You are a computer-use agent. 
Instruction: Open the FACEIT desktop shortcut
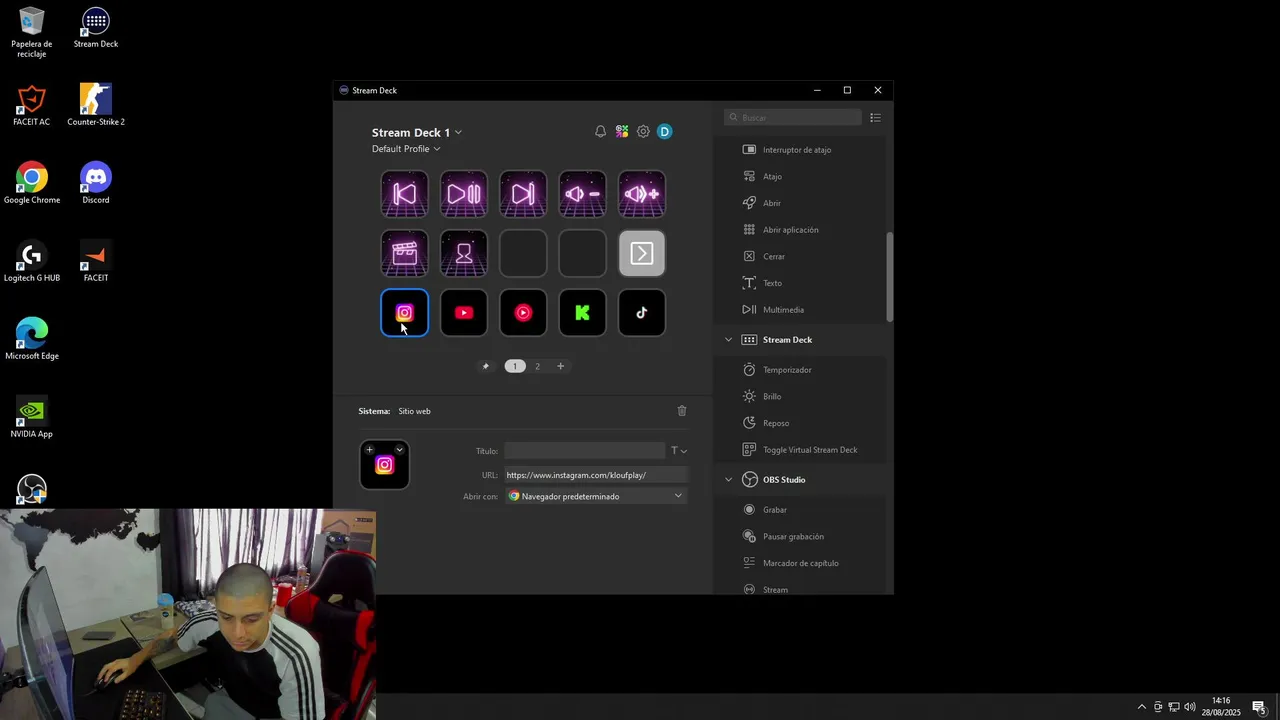[96, 261]
